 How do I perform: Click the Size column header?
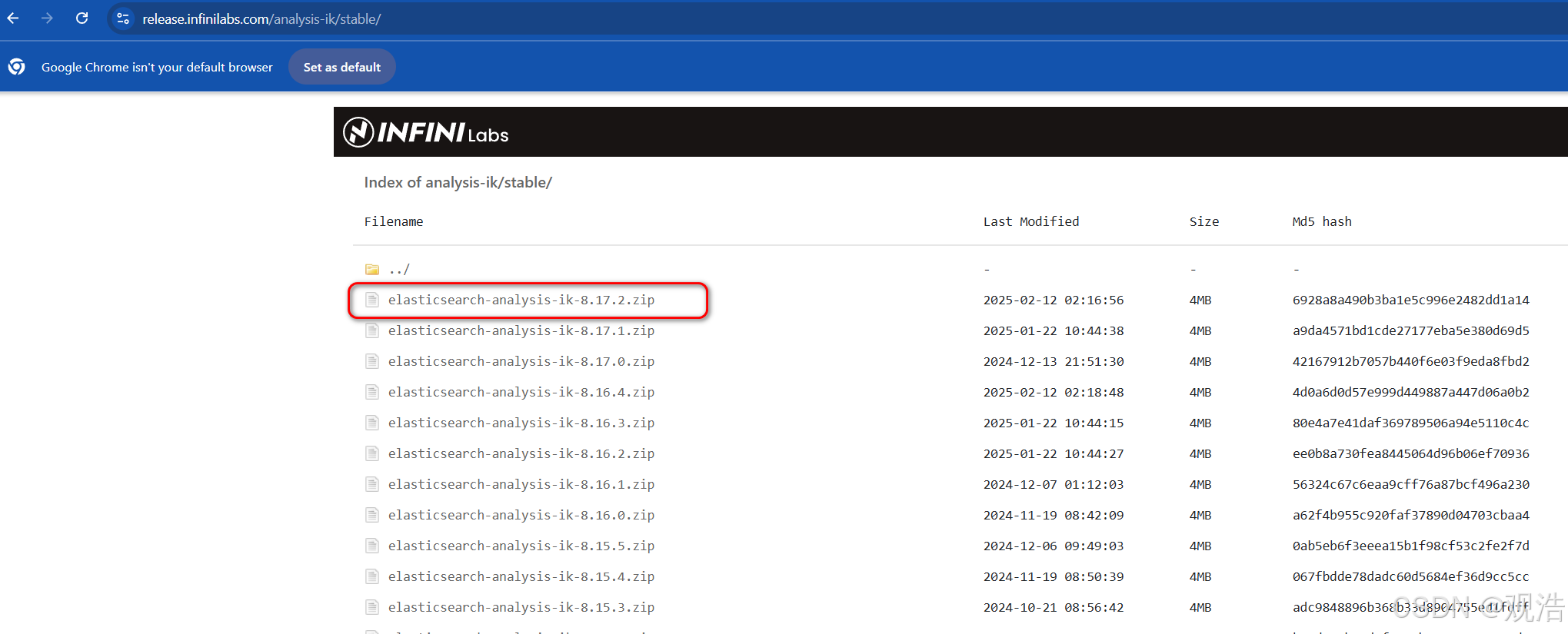pos(1204,221)
